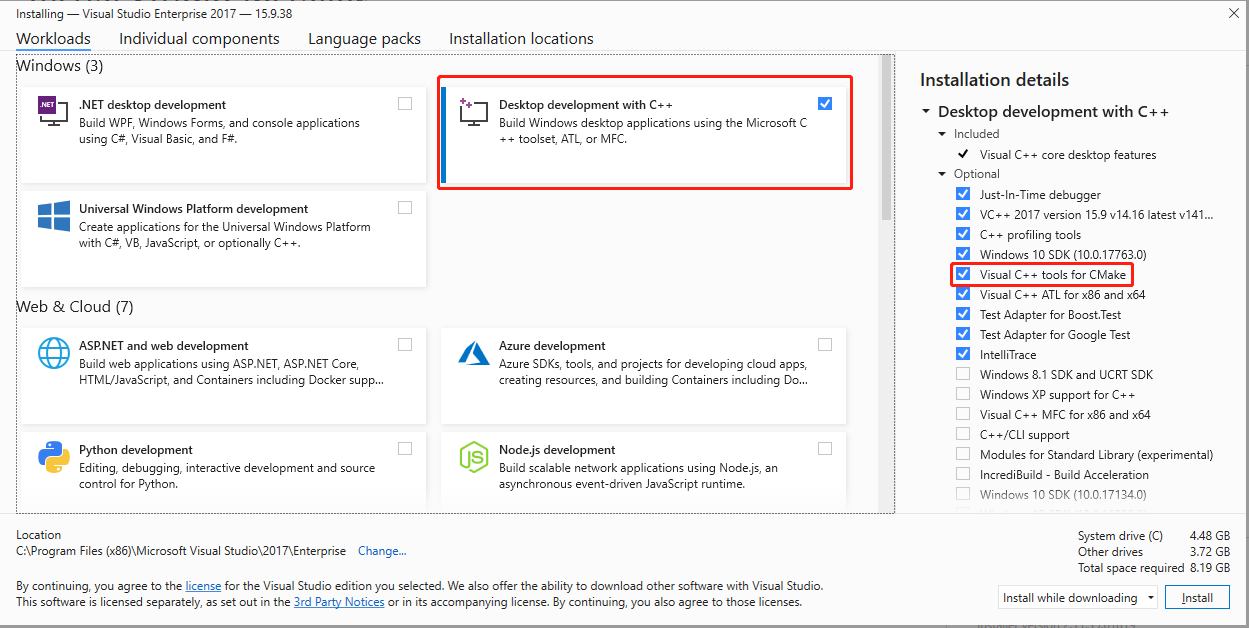Uncheck Desktop development with C++ workload
Viewport: 1249px width, 628px height.
824,103
